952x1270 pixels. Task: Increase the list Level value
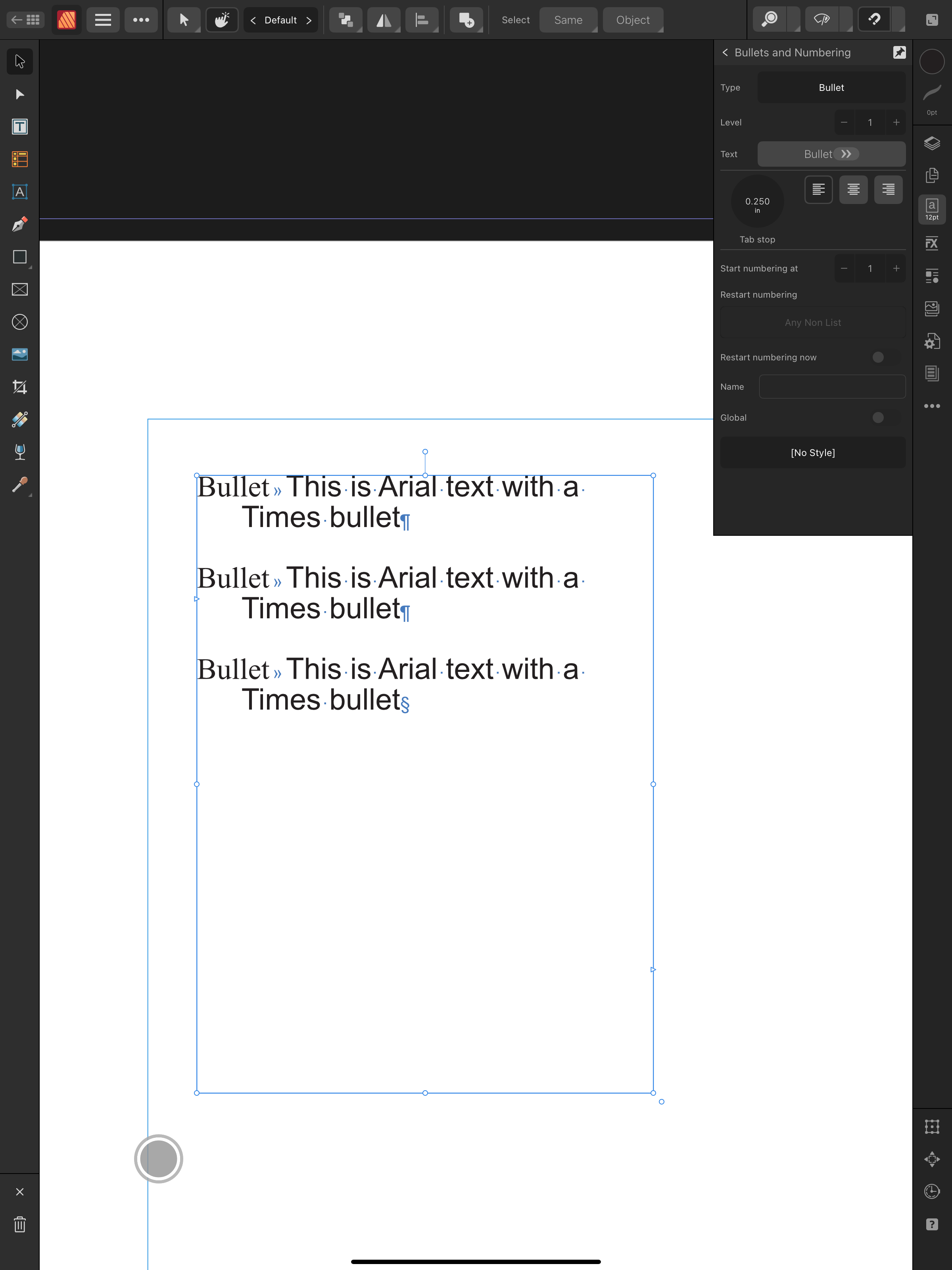[896, 122]
